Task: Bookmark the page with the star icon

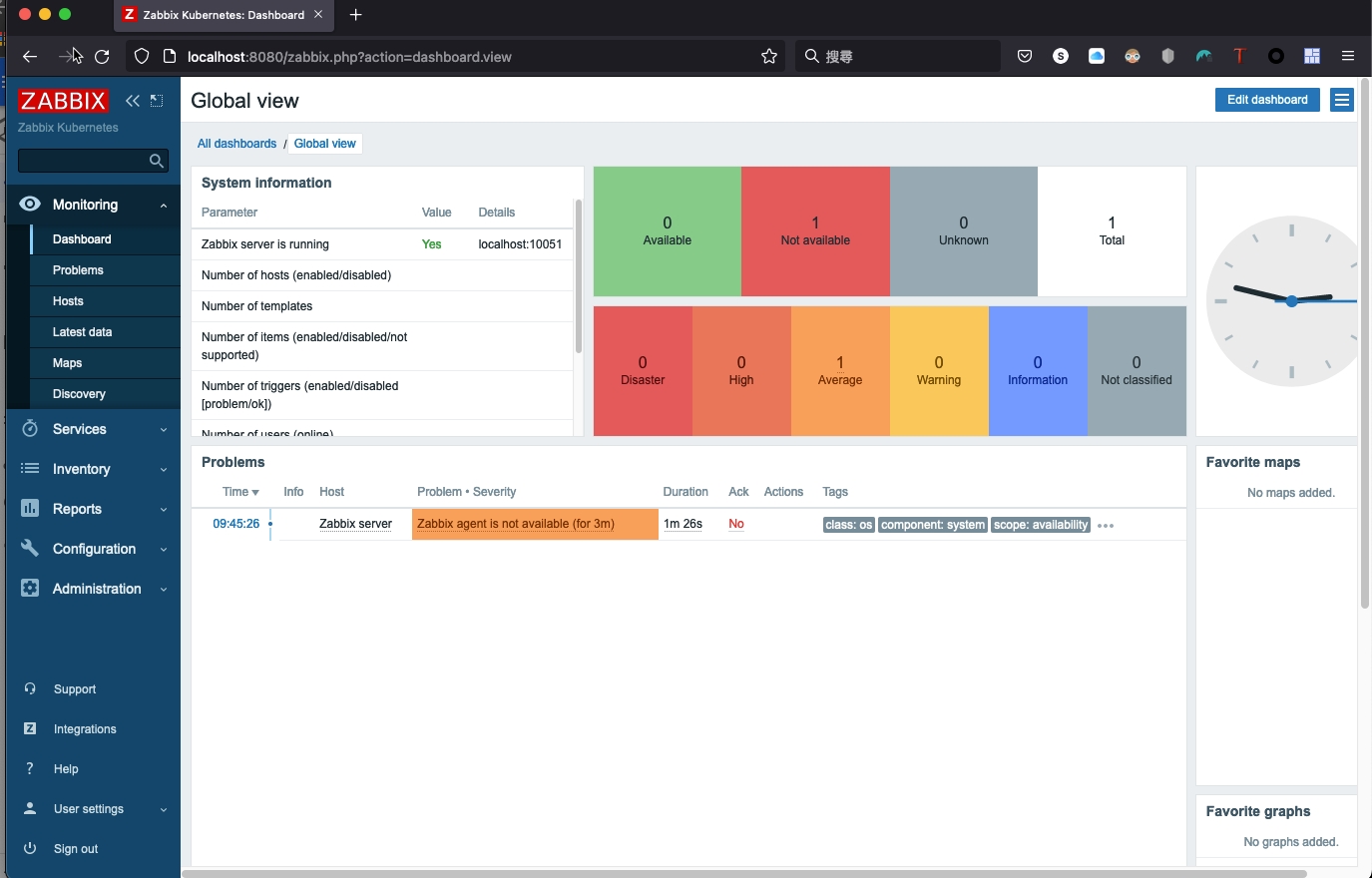Action: [769, 57]
